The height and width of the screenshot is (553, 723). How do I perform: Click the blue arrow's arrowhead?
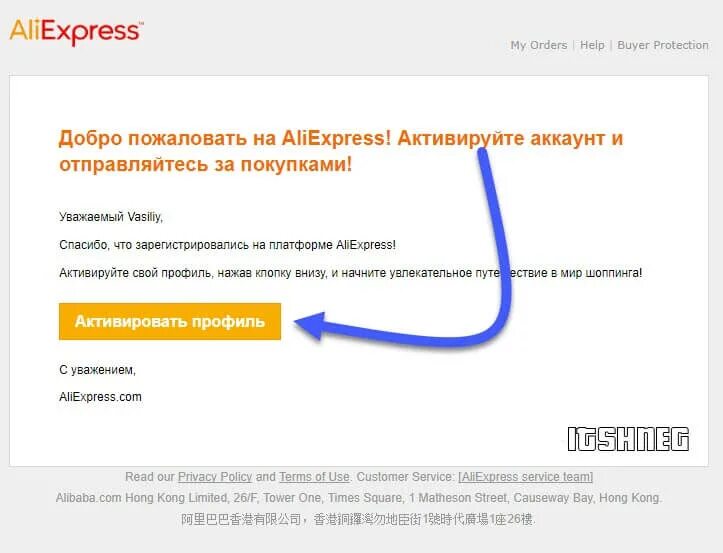point(310,325)
